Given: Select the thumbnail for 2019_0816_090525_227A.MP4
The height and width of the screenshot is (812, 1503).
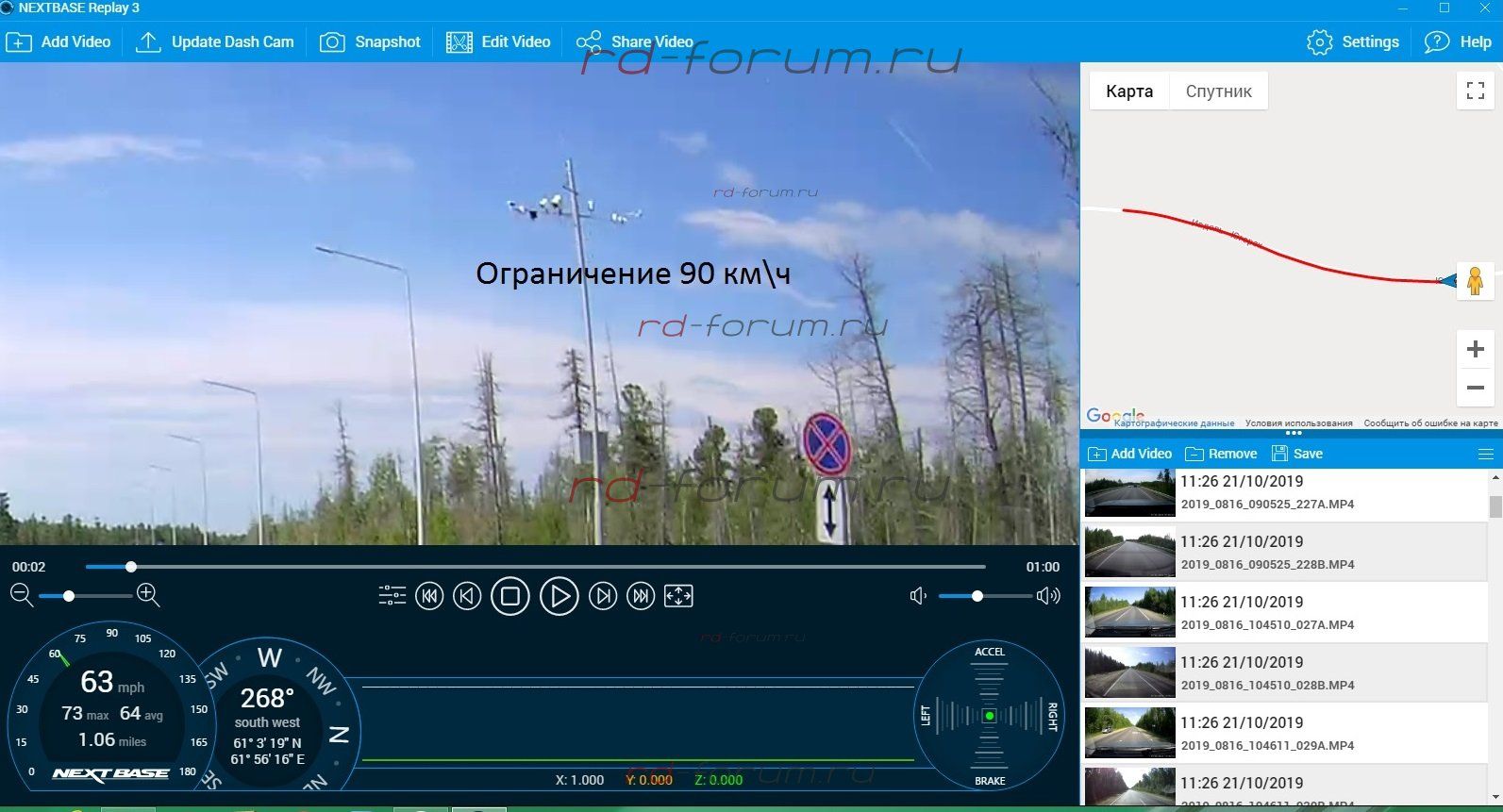Looking at the screenshot, I should pyautogui.click(x=1129, y=492).
